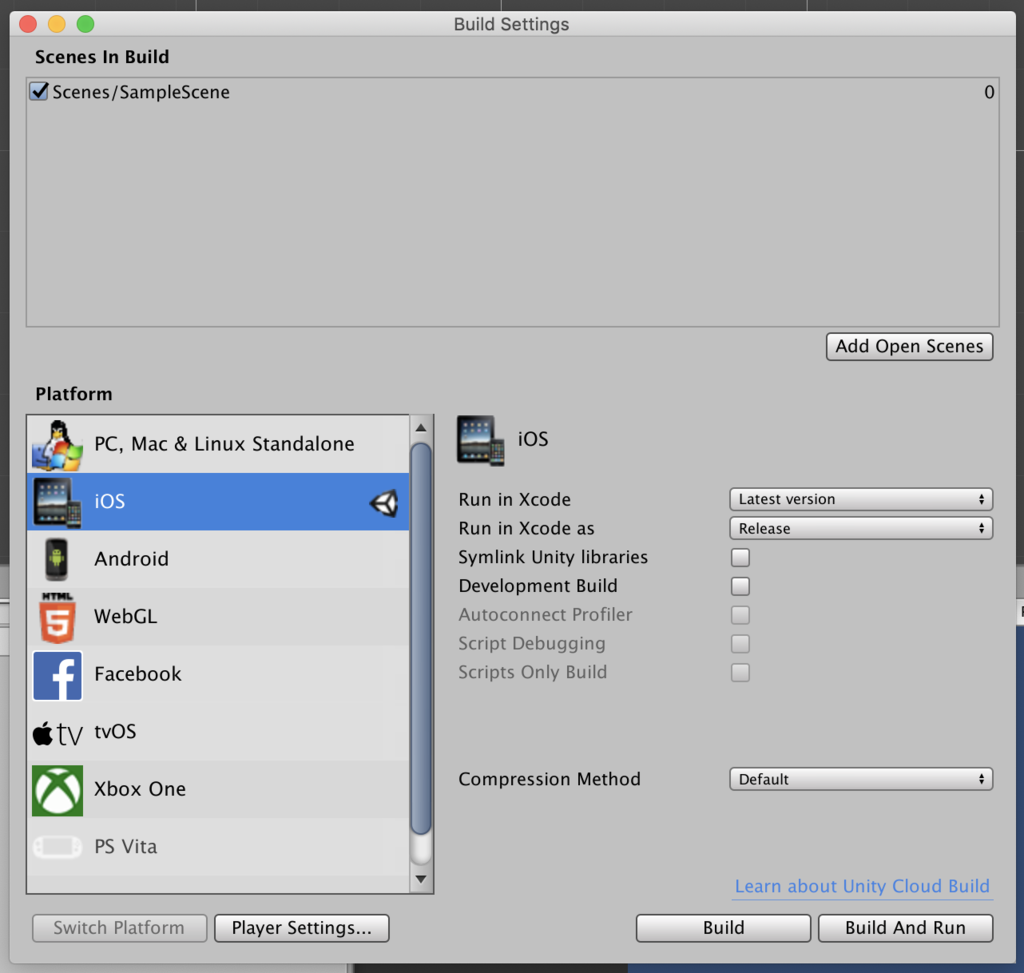Viewport: 1024px width, 973px height.
Task: Click the green zoom window button
Action: point(86,24)
